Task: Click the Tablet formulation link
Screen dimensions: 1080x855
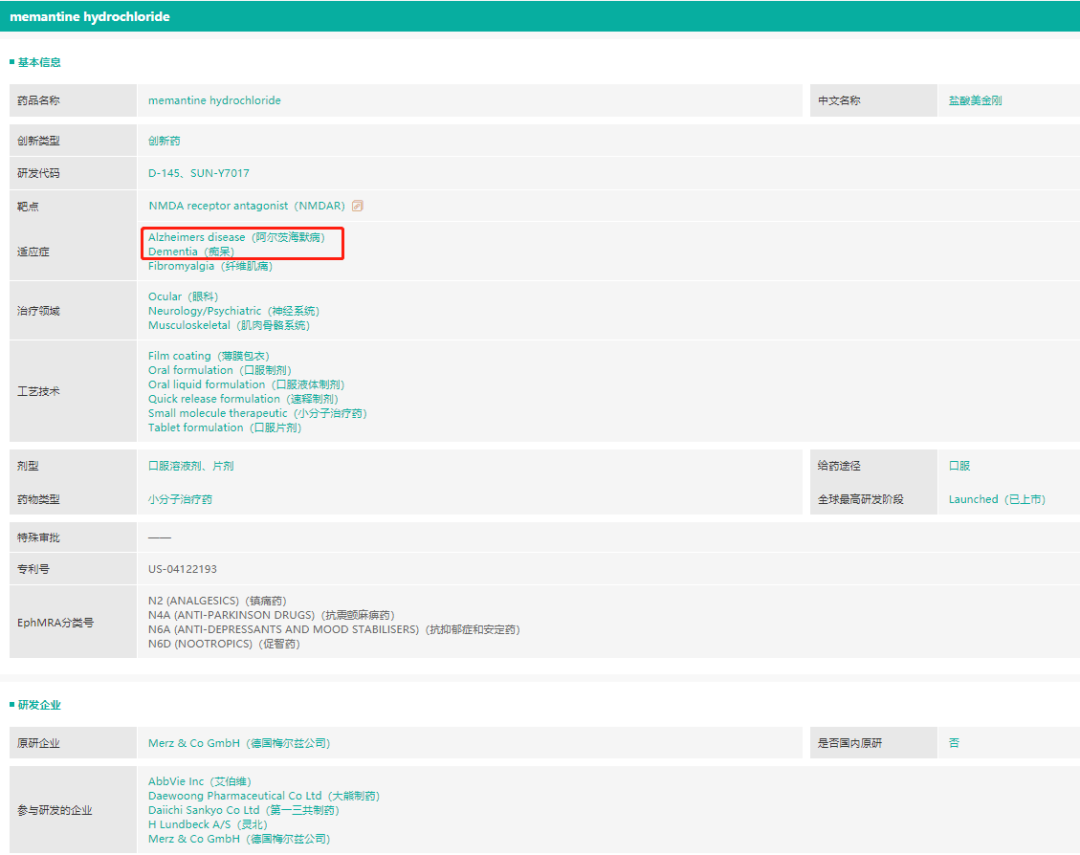Action: click(224, 427)
